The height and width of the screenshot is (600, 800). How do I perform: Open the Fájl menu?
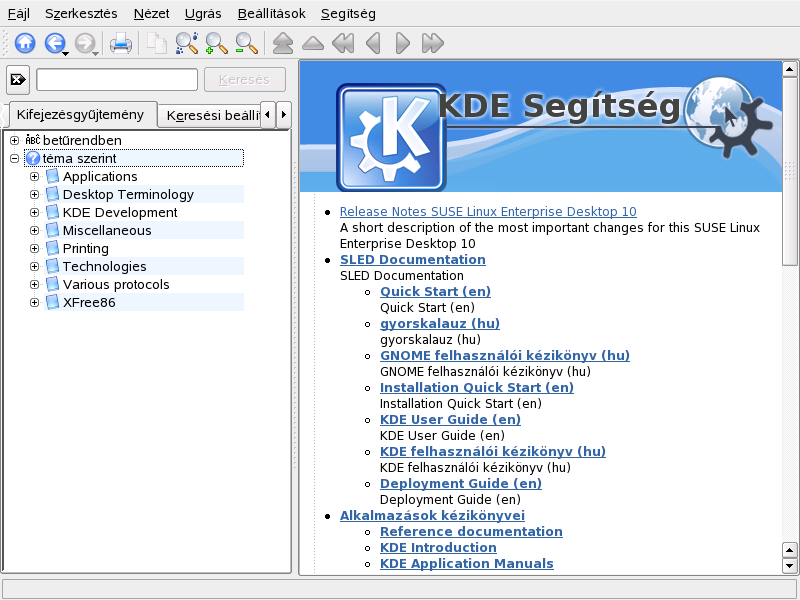tap(18, 14)
